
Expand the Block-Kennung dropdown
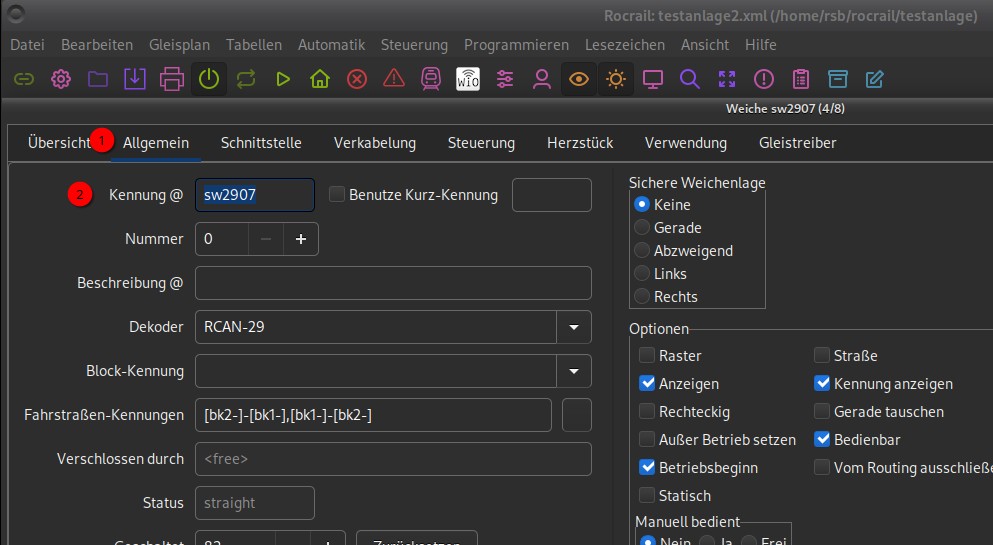tap(574, 371)
